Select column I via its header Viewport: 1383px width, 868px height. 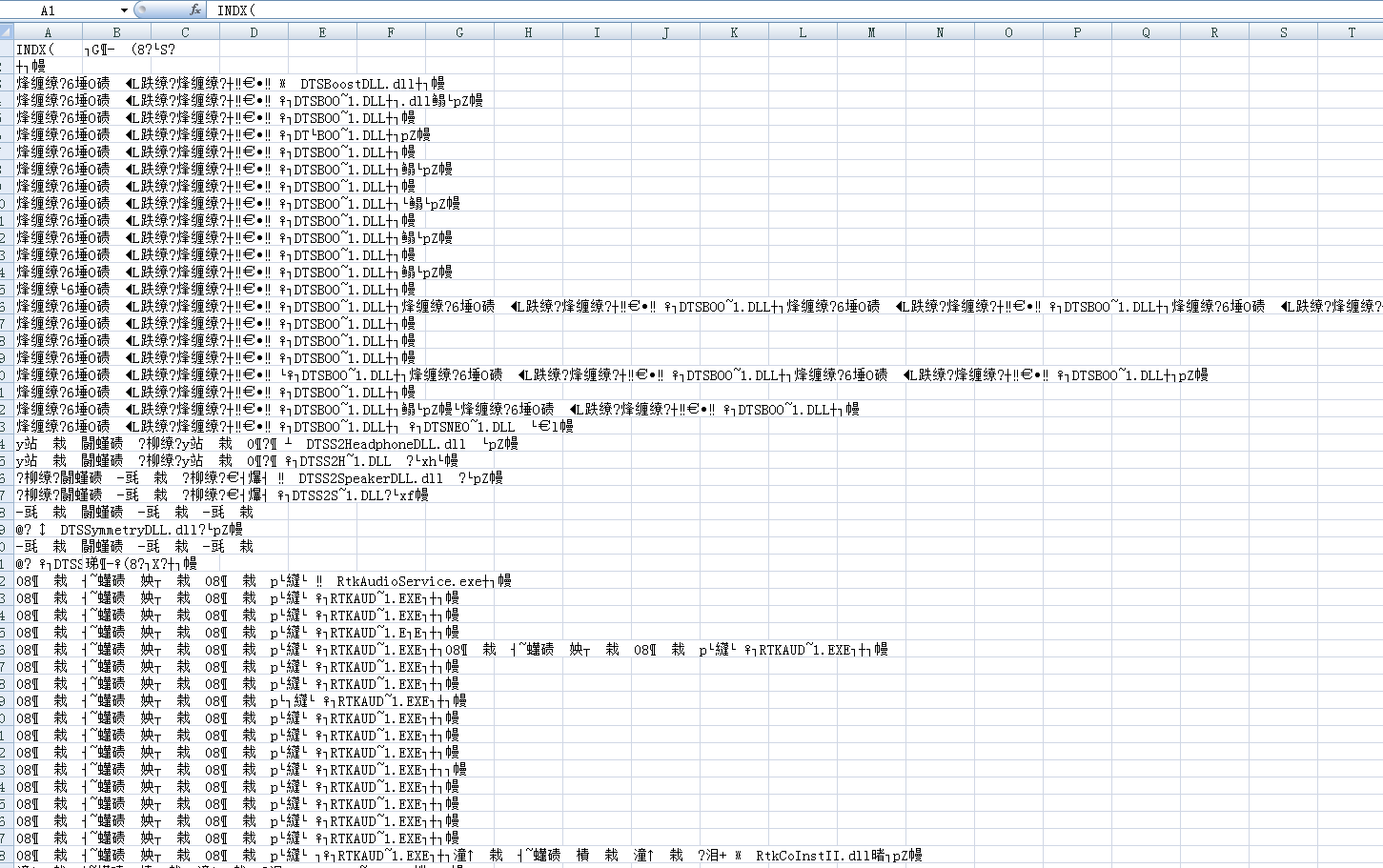tap(598, 32)
